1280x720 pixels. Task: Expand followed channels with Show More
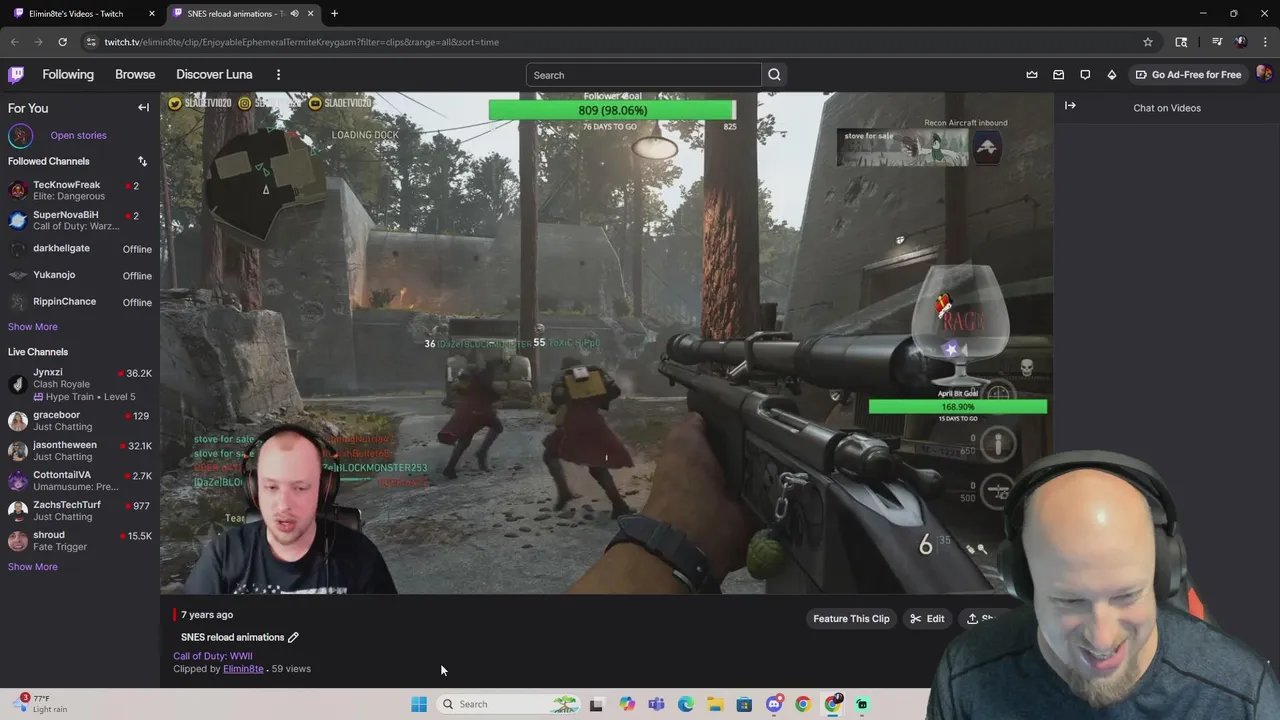pyautogui.click(x=32, y=326)
